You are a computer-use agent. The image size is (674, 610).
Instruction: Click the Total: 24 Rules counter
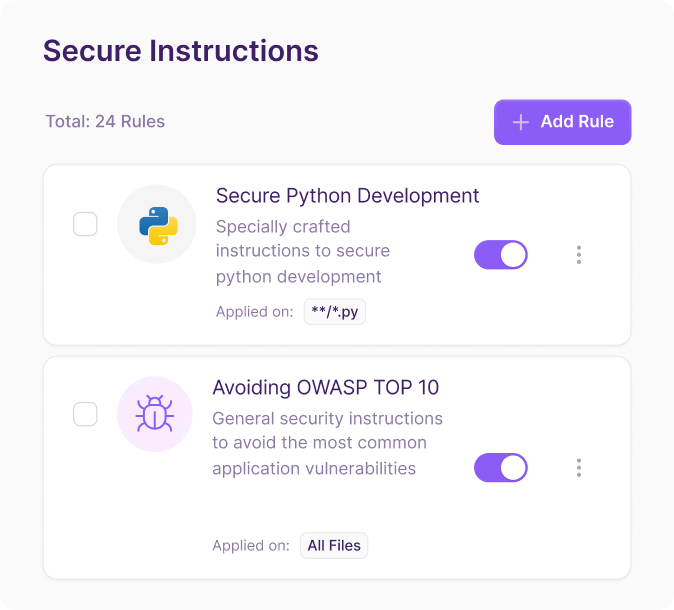tap(105, 122)
